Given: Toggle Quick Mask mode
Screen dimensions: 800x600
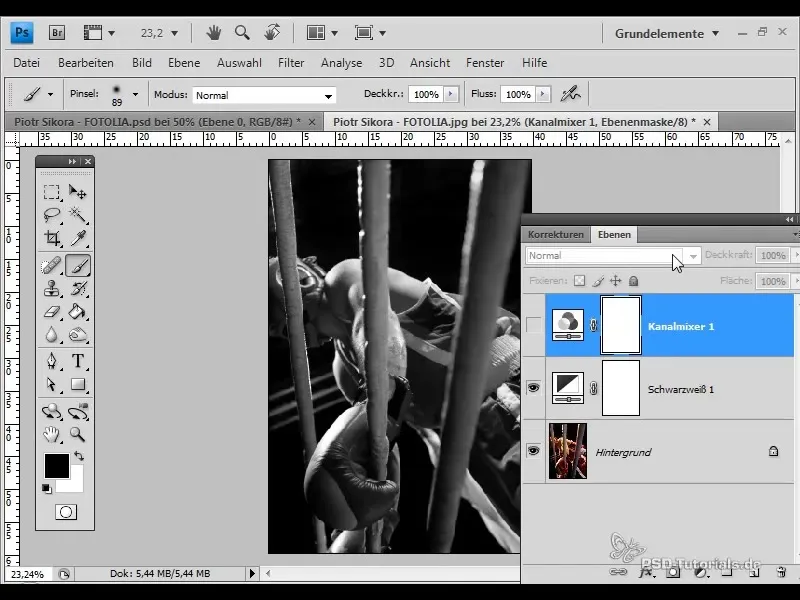Looking at the screenshot, I should pyautogui.click(x=66, y=512).
